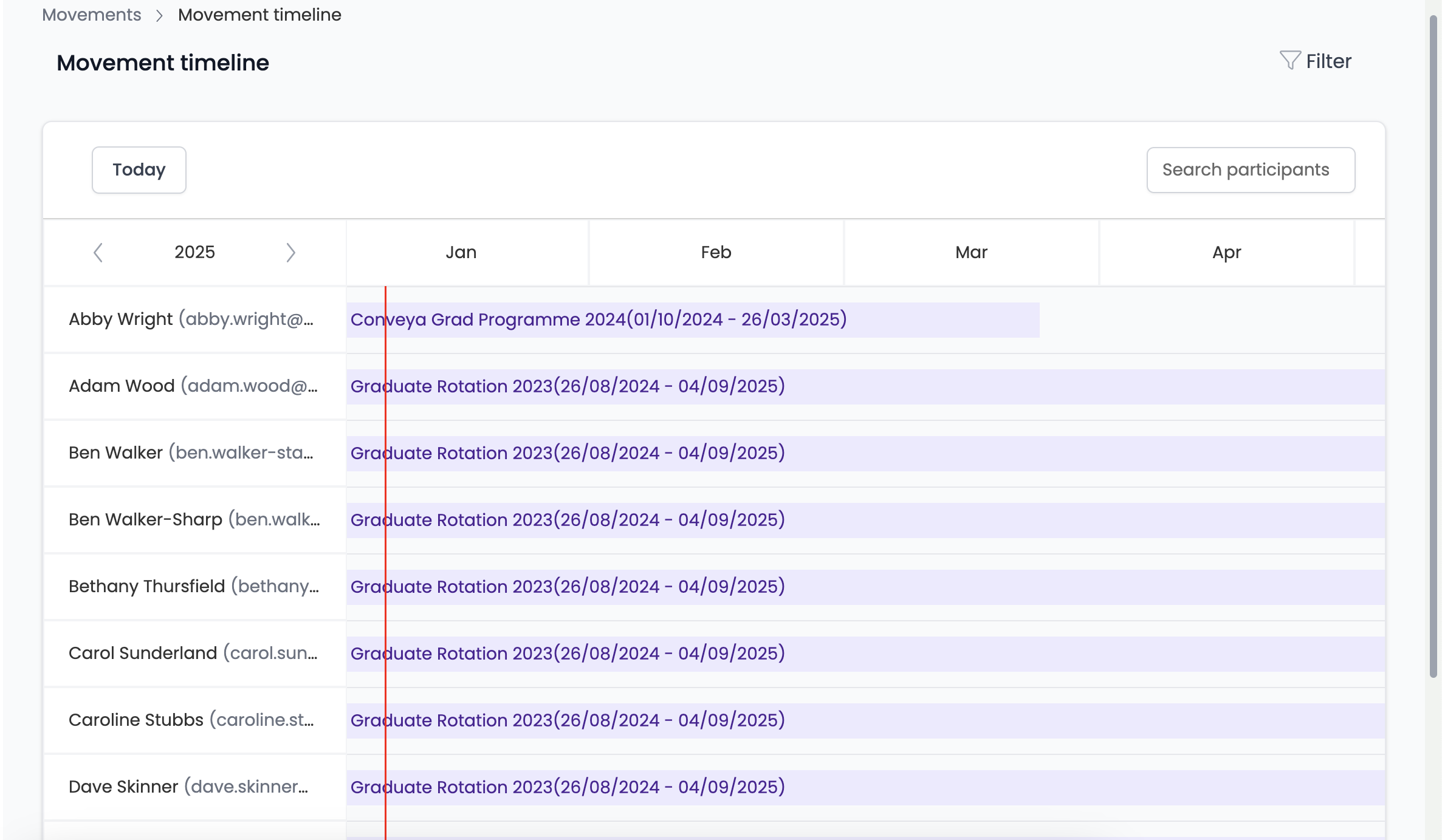
Task: Select the Jan month header
Action: [467, 253]
